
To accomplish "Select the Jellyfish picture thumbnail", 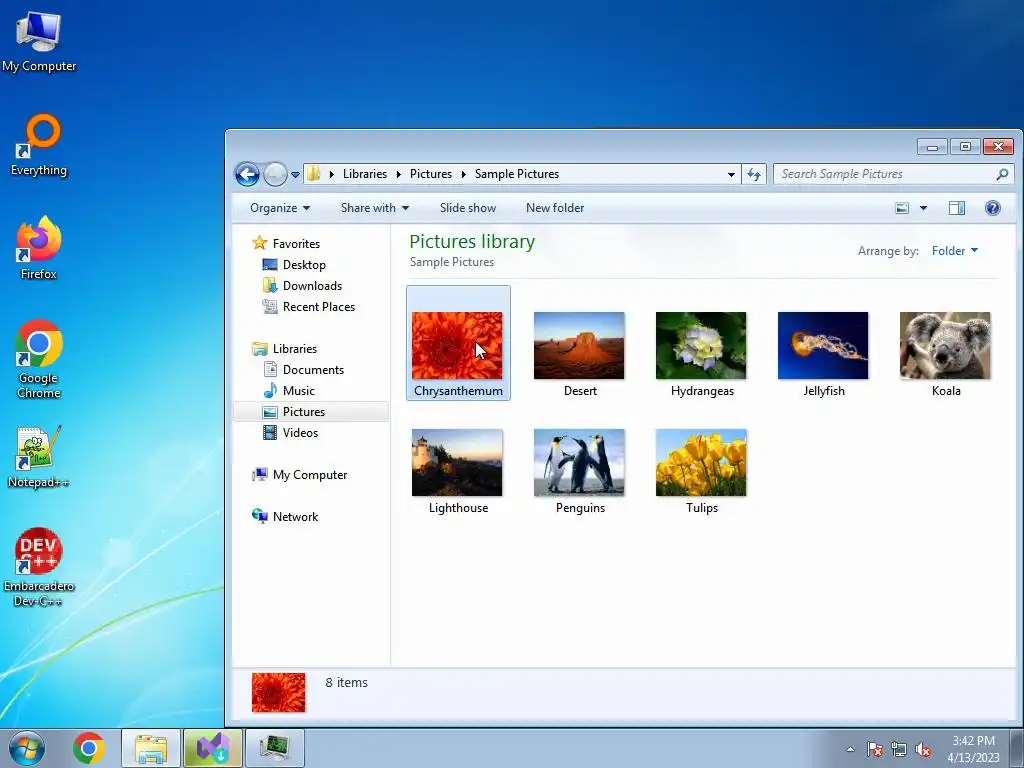I will point(823,345).
